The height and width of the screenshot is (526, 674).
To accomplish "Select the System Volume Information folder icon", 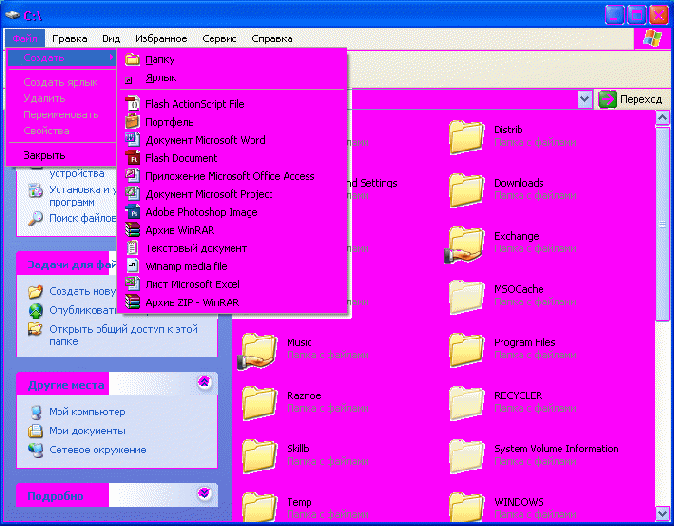I will [466, 456].
